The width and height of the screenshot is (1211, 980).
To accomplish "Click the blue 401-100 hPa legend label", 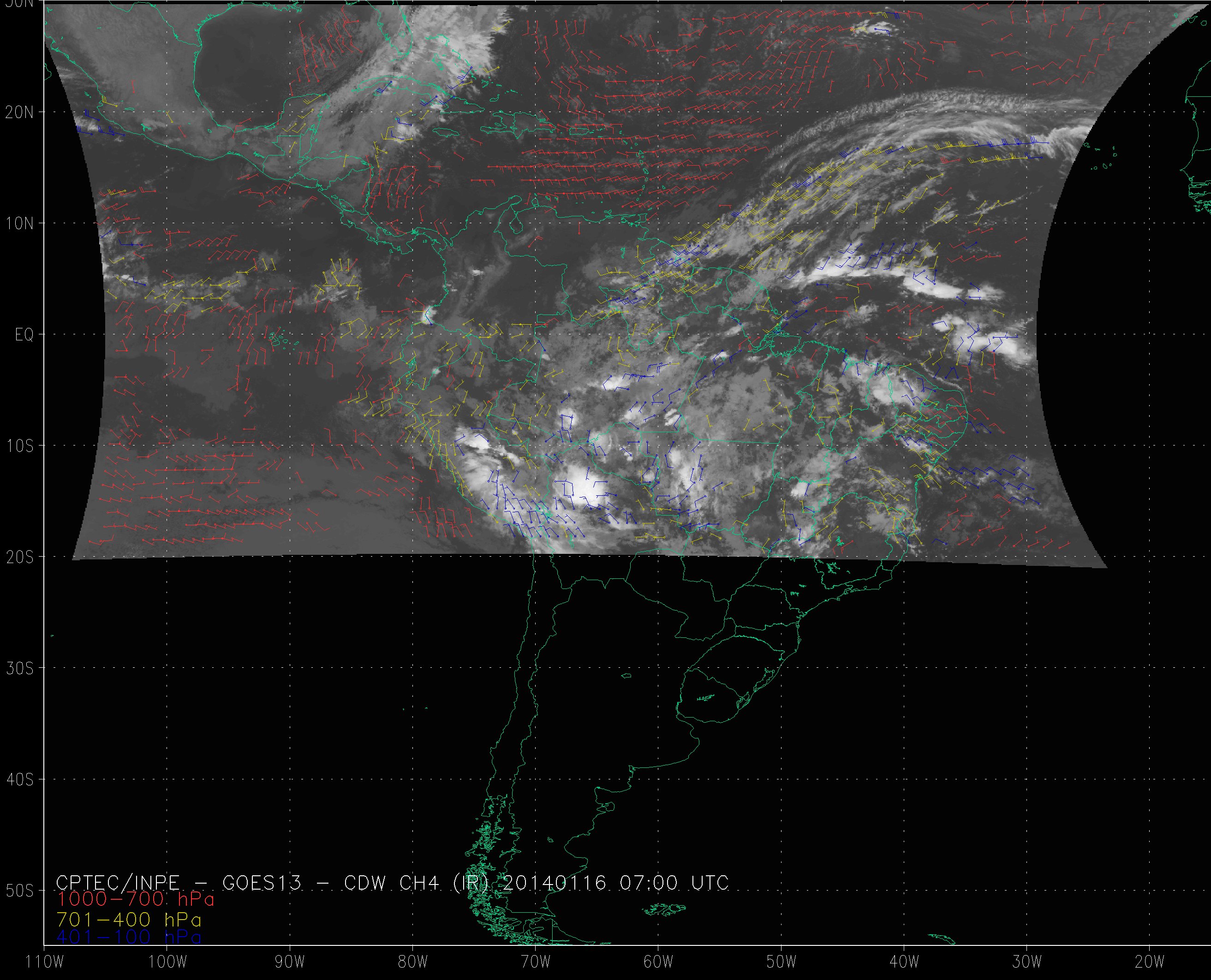I will click(129, 937).
